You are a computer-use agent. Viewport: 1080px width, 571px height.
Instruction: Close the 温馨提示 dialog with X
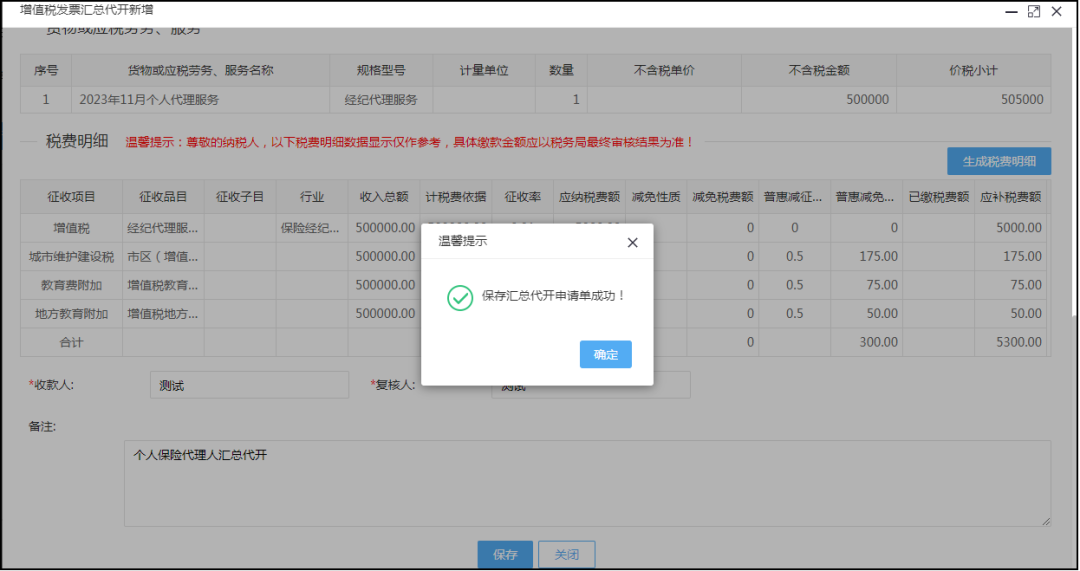632,243
